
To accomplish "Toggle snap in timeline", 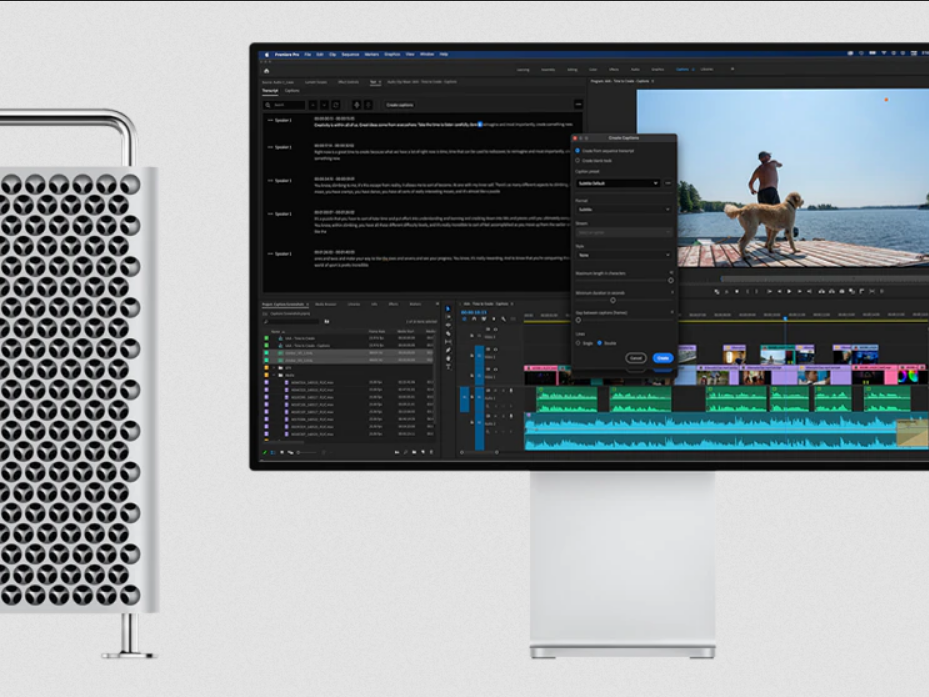I will [x=474, y=319].
